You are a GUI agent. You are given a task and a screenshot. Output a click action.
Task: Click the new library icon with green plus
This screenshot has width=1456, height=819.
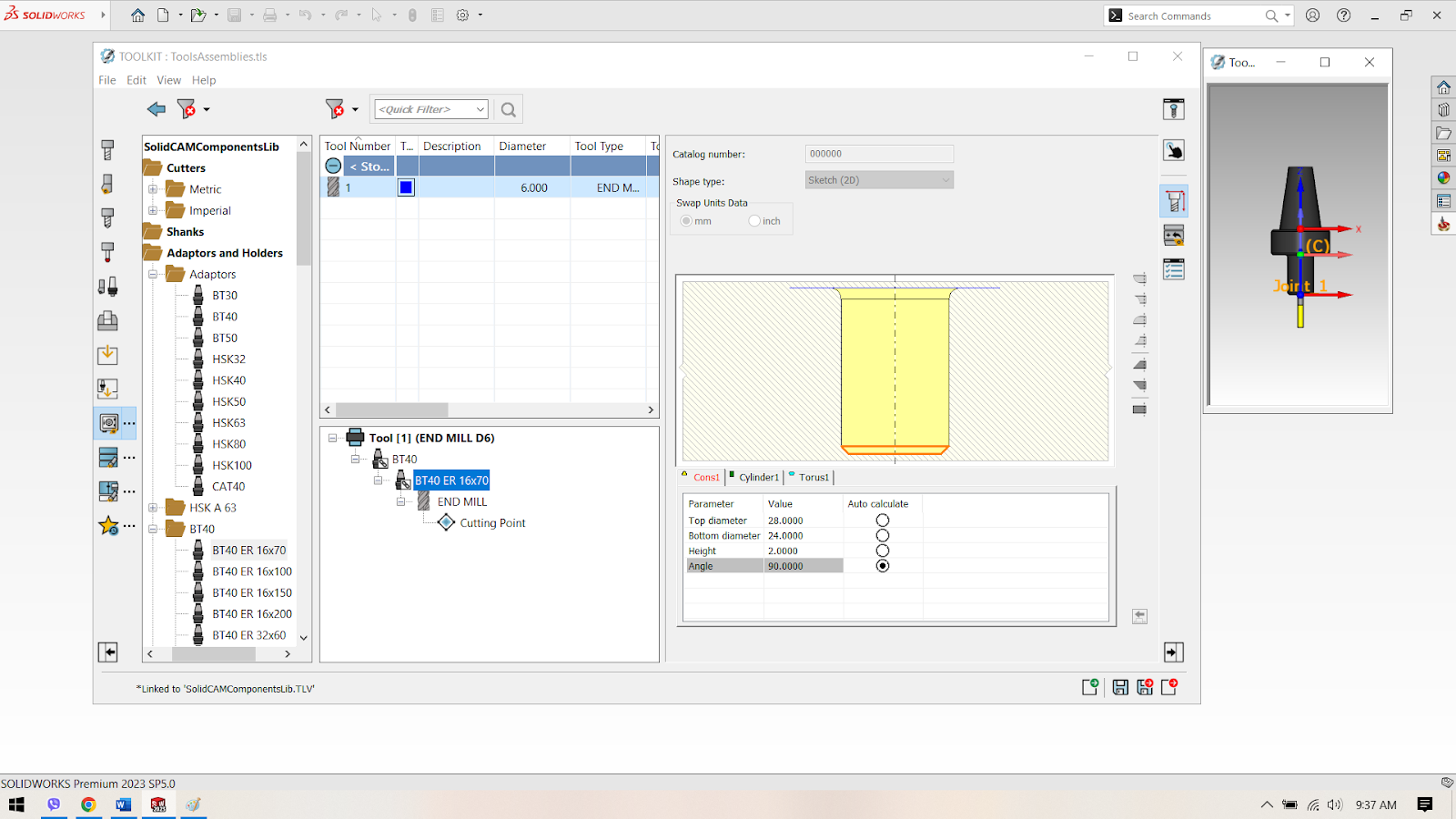(1090, 687)
